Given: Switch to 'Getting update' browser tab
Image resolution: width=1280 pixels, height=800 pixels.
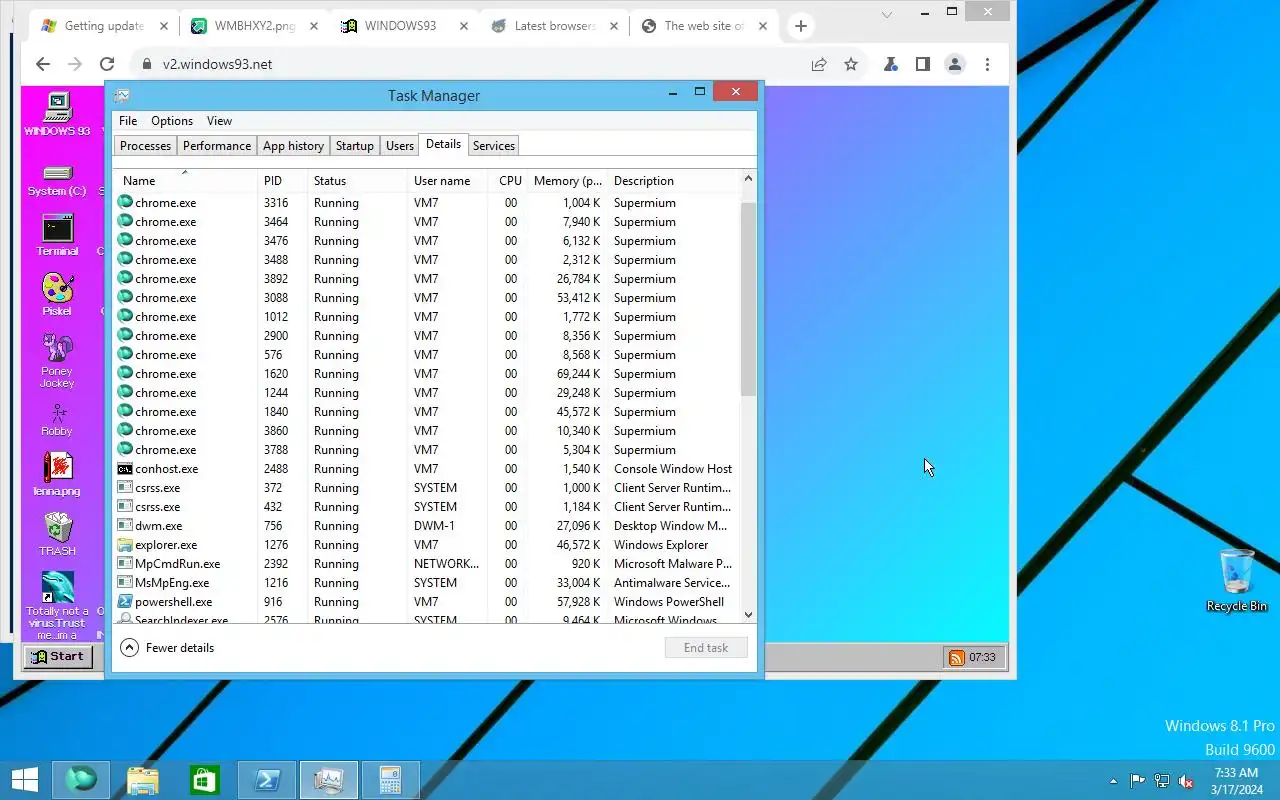Looking at the screenshot, I should pyautogui.click(x=104, y=26).
